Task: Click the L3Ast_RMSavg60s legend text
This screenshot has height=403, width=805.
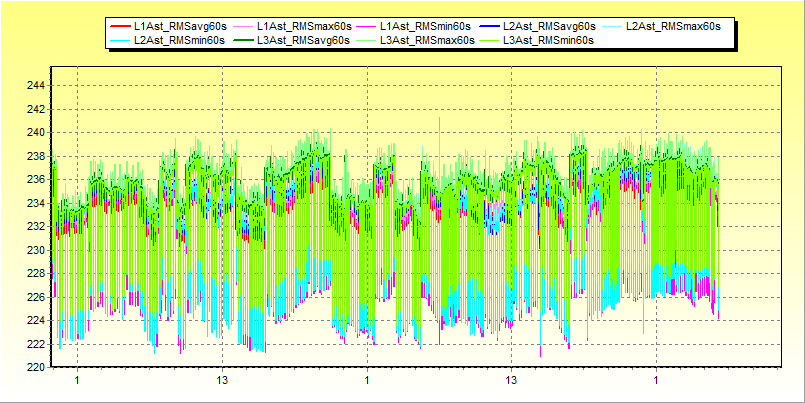Action: 302,40
